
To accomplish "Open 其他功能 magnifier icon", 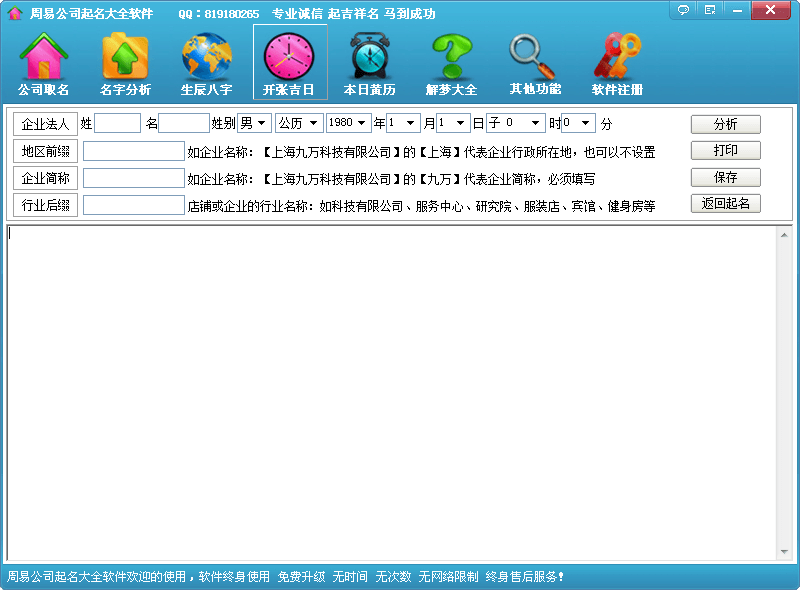I will pyautogui.click(x=534, y=59).
